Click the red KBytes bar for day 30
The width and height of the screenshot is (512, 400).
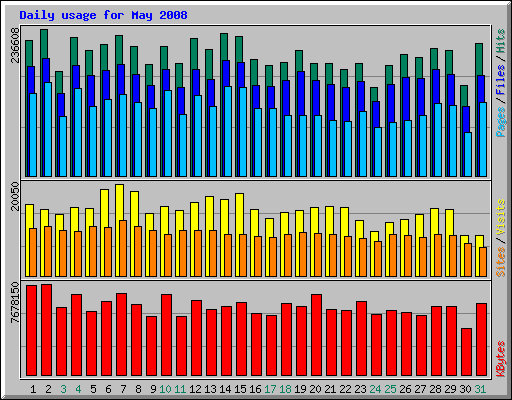[466, 352]
